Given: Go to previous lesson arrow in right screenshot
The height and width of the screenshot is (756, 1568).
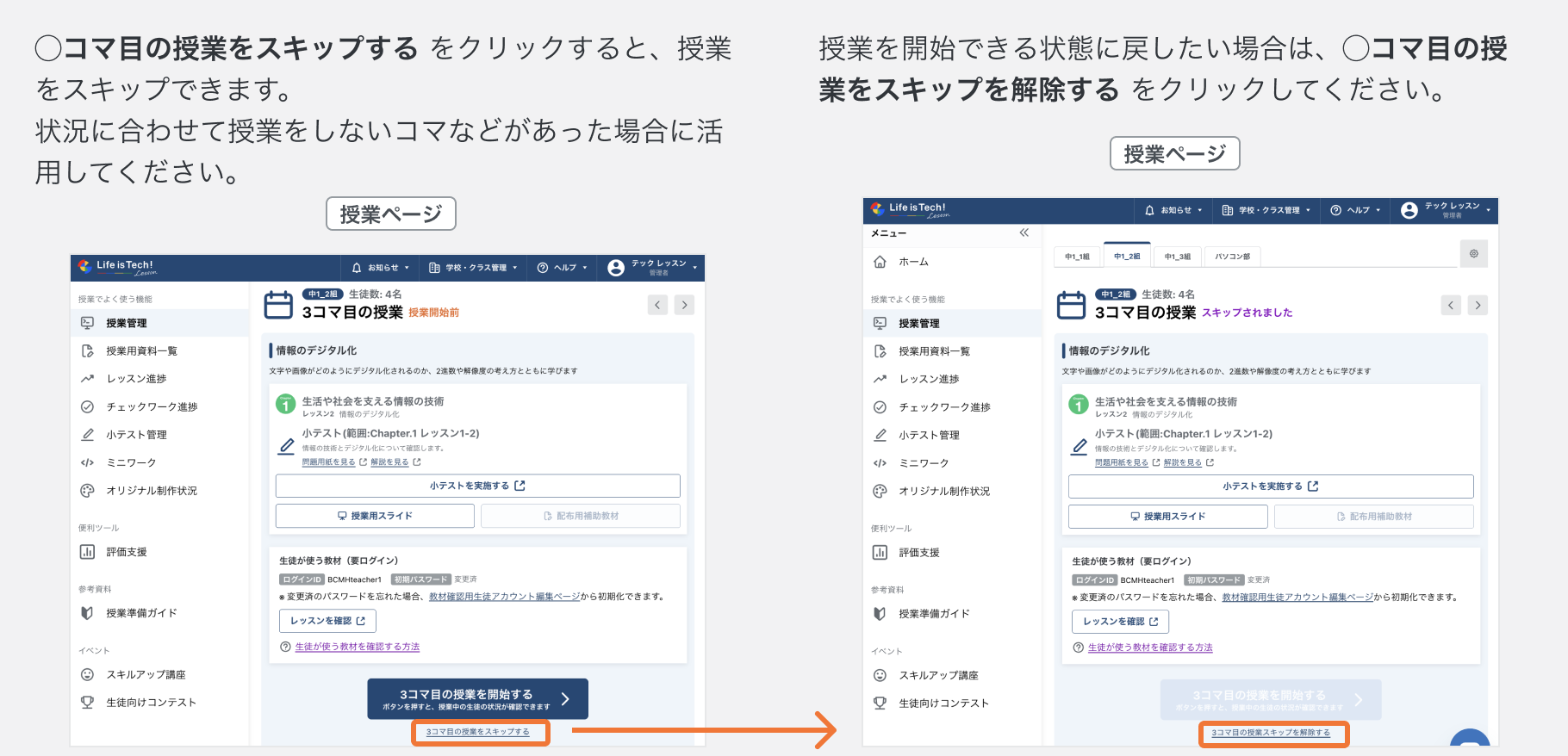Looking at the screenshot, I should [1451, 305].
